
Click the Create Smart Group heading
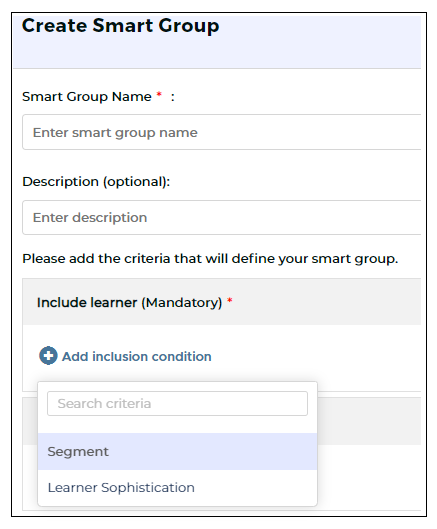[120, 26]
